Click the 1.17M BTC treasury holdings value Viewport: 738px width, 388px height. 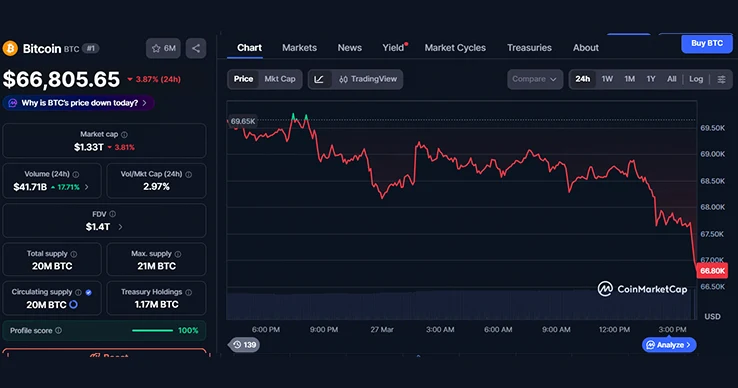[x=156, y=305]
